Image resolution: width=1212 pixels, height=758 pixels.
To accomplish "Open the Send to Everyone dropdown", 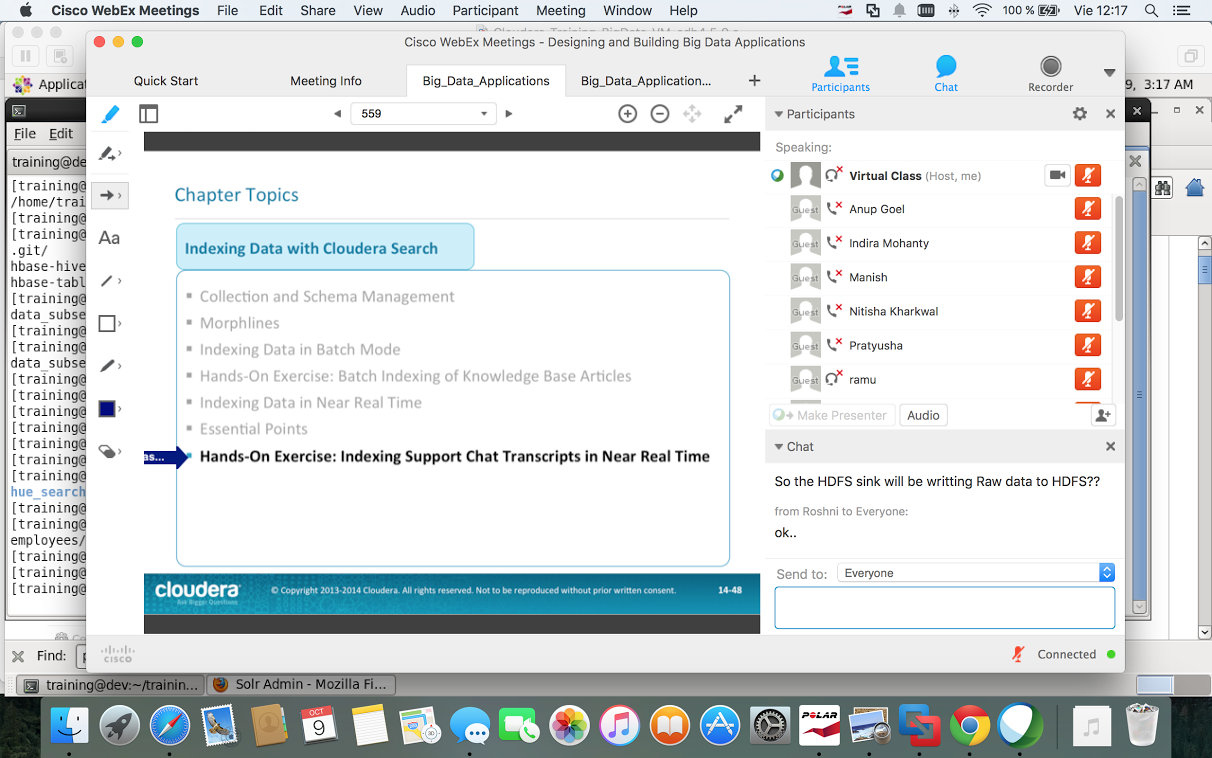I will coord(976,573).
